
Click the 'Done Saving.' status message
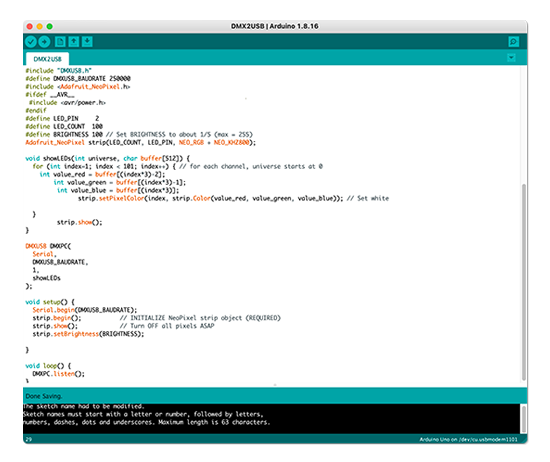43,396
